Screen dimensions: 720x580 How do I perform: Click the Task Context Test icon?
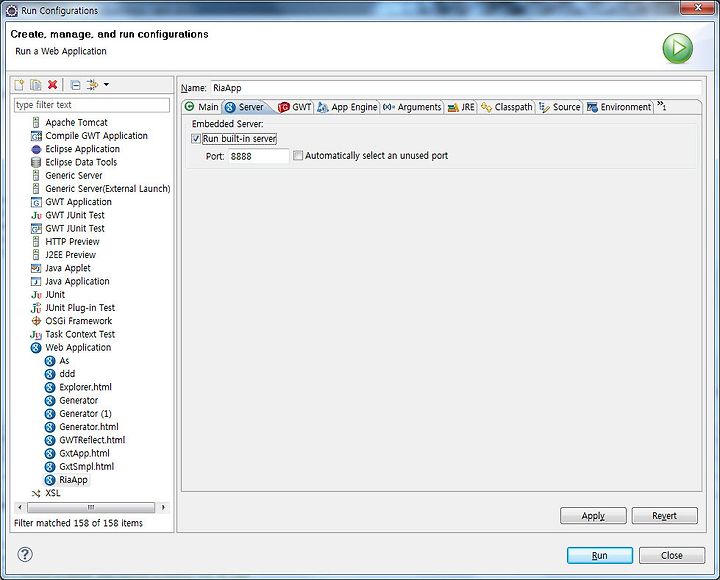point(36,335)
